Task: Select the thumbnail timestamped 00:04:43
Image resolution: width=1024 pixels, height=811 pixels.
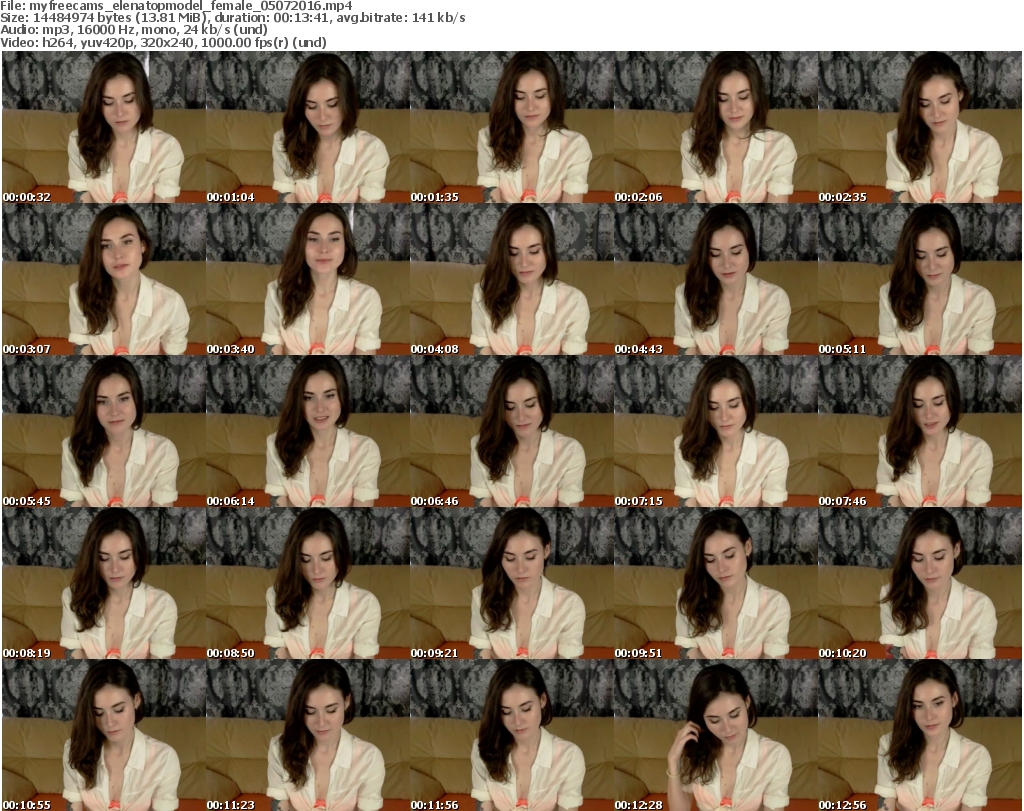Action: (716, 279)
